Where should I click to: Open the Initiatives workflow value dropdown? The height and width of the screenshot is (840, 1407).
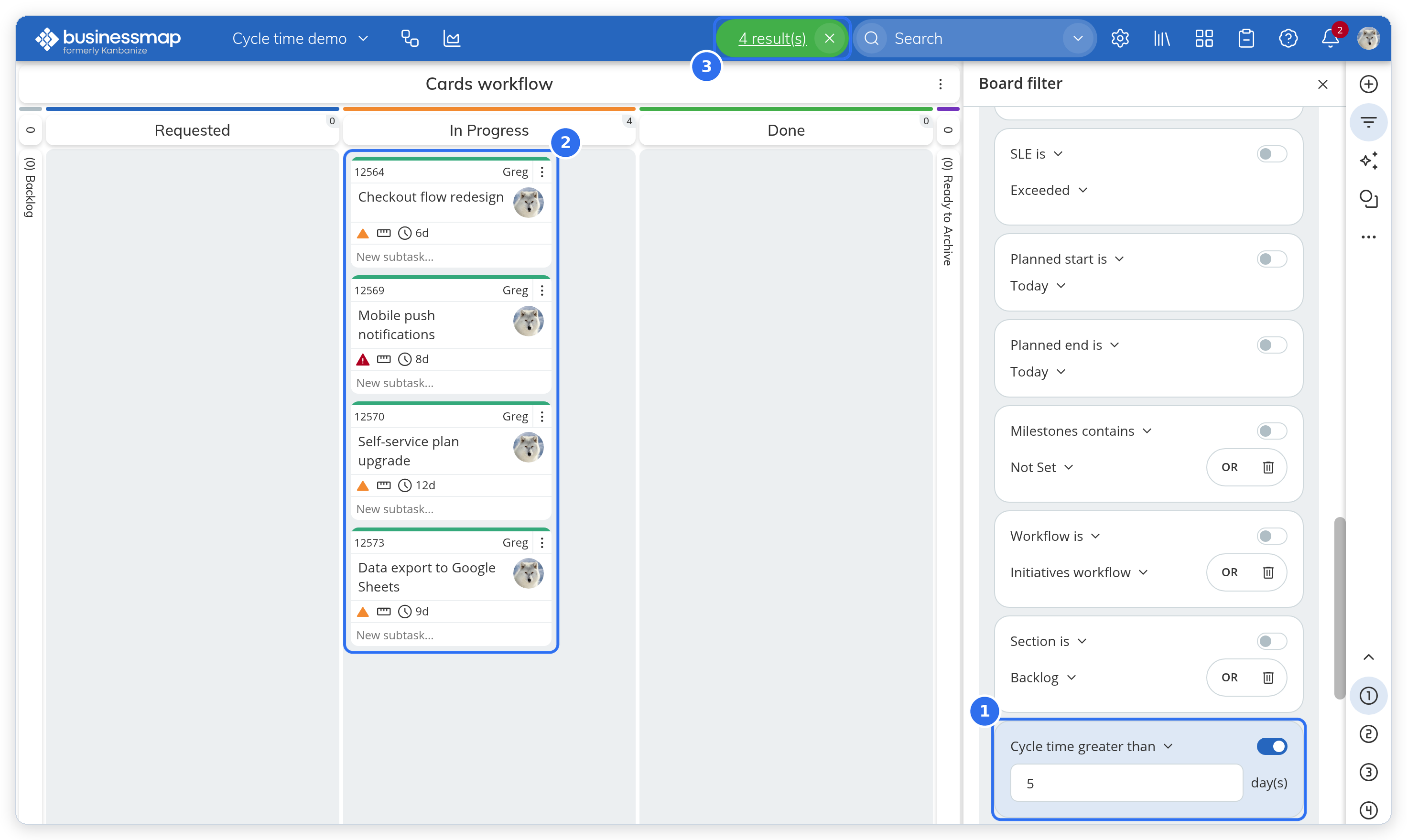pyautogui.click(x=1079, y=573)
